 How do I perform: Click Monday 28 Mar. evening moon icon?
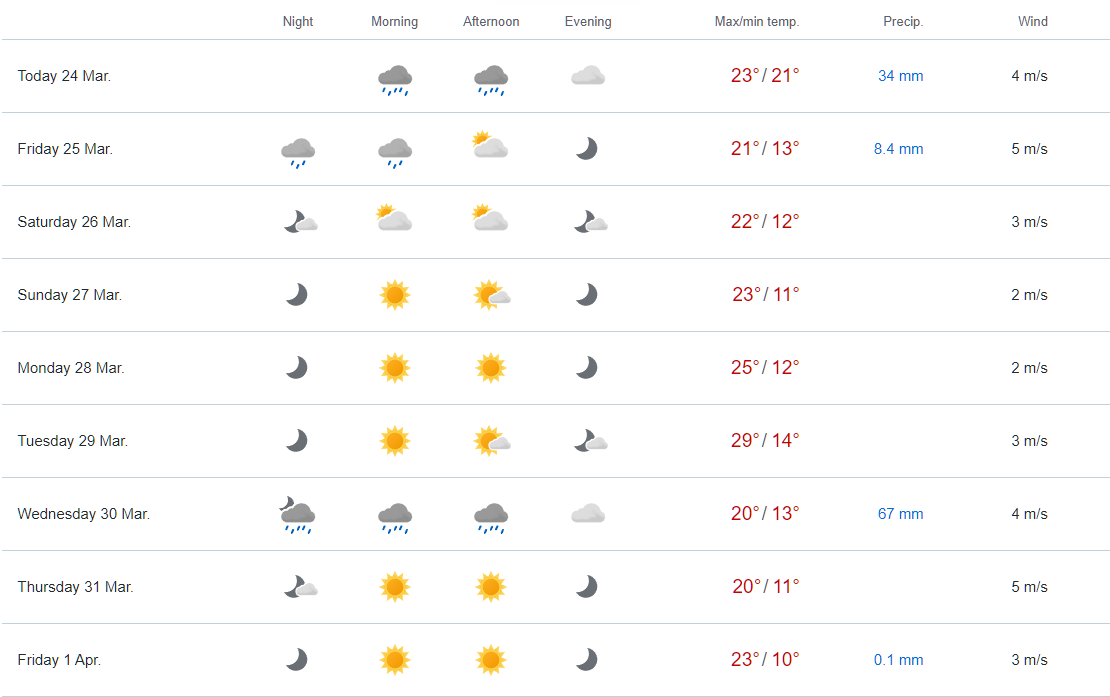click(586, 368)
